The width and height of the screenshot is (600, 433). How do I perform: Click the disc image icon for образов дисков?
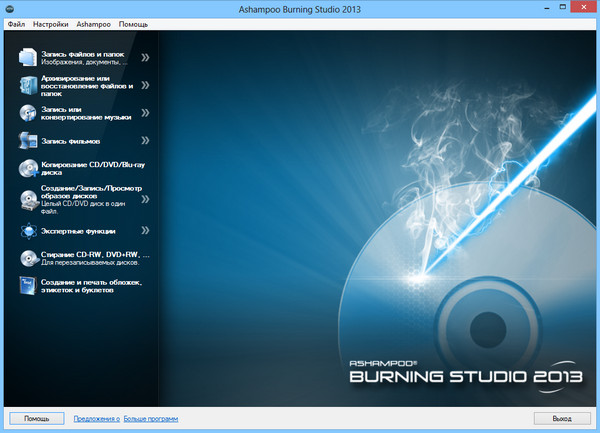(x=28, y=199)
